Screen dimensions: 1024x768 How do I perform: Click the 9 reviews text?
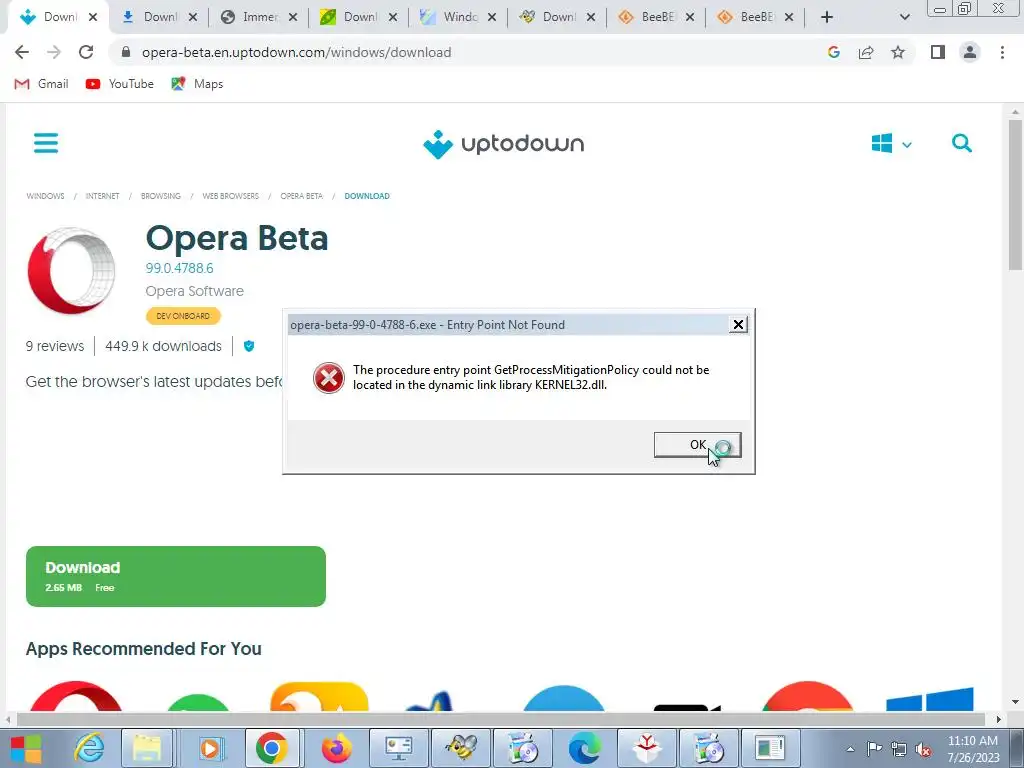[55, 346]
